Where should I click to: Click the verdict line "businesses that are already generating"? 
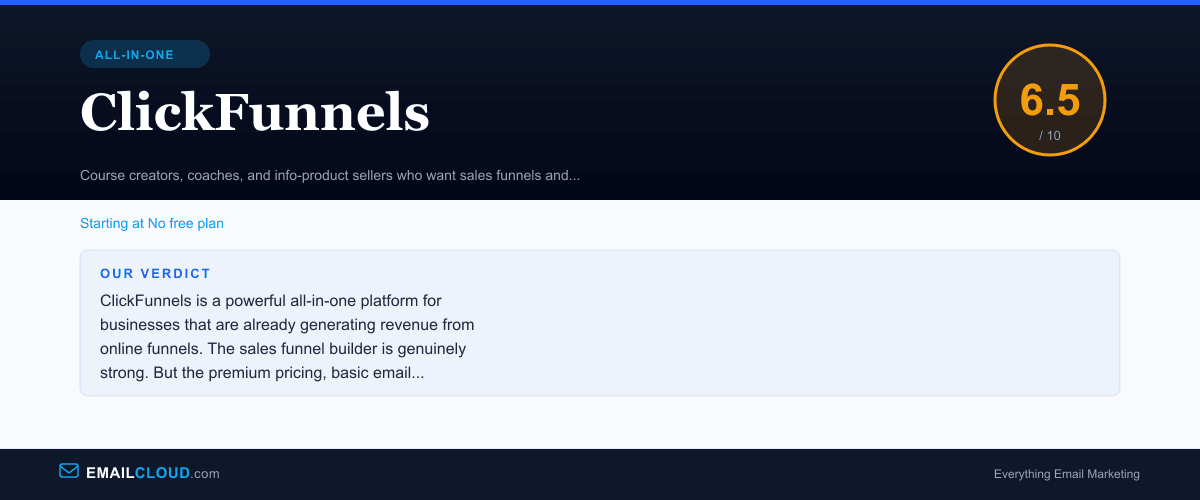click(x=287, y=324)
